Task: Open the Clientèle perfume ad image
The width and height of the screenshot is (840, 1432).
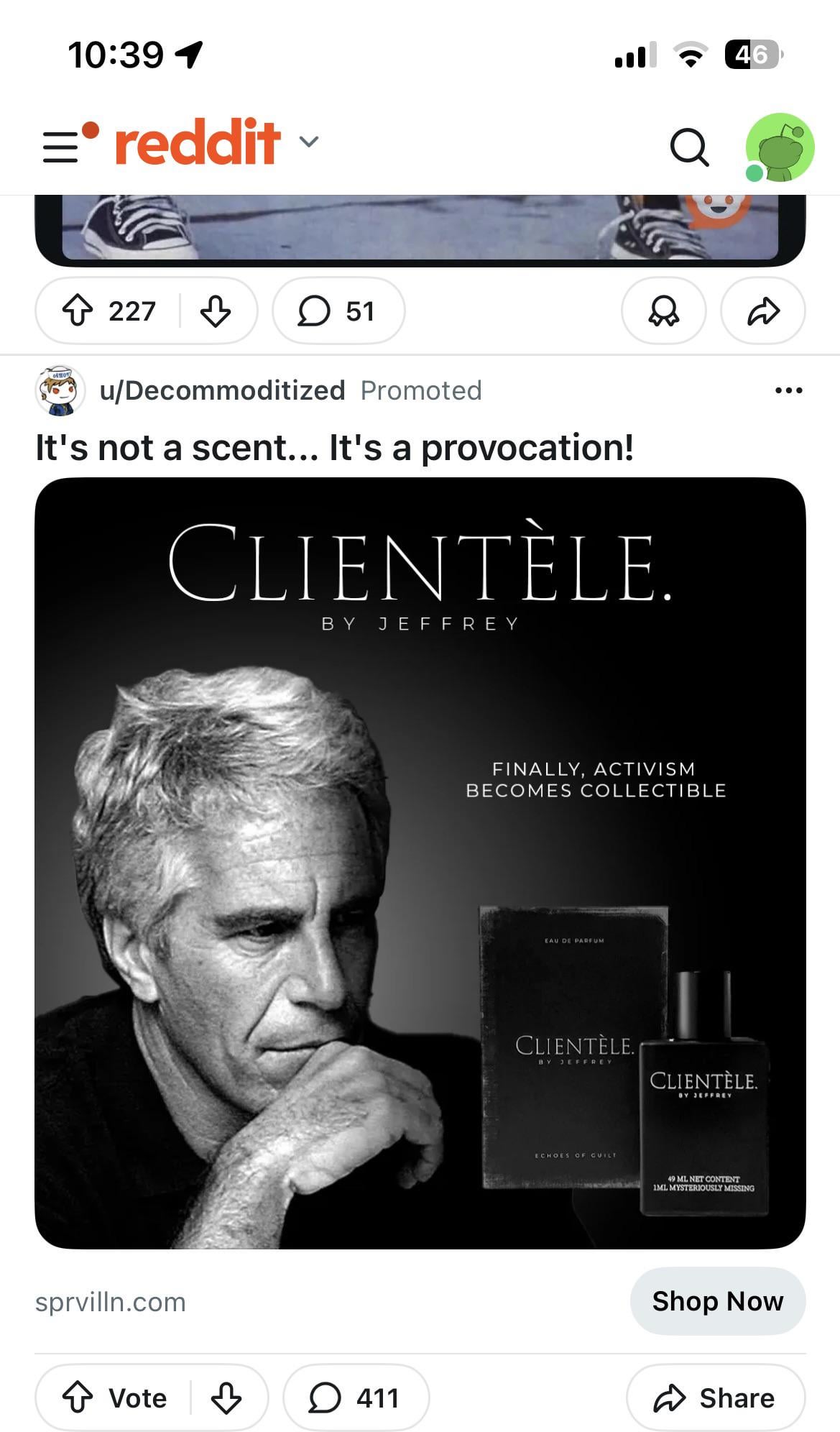Action: pos(420,863)
